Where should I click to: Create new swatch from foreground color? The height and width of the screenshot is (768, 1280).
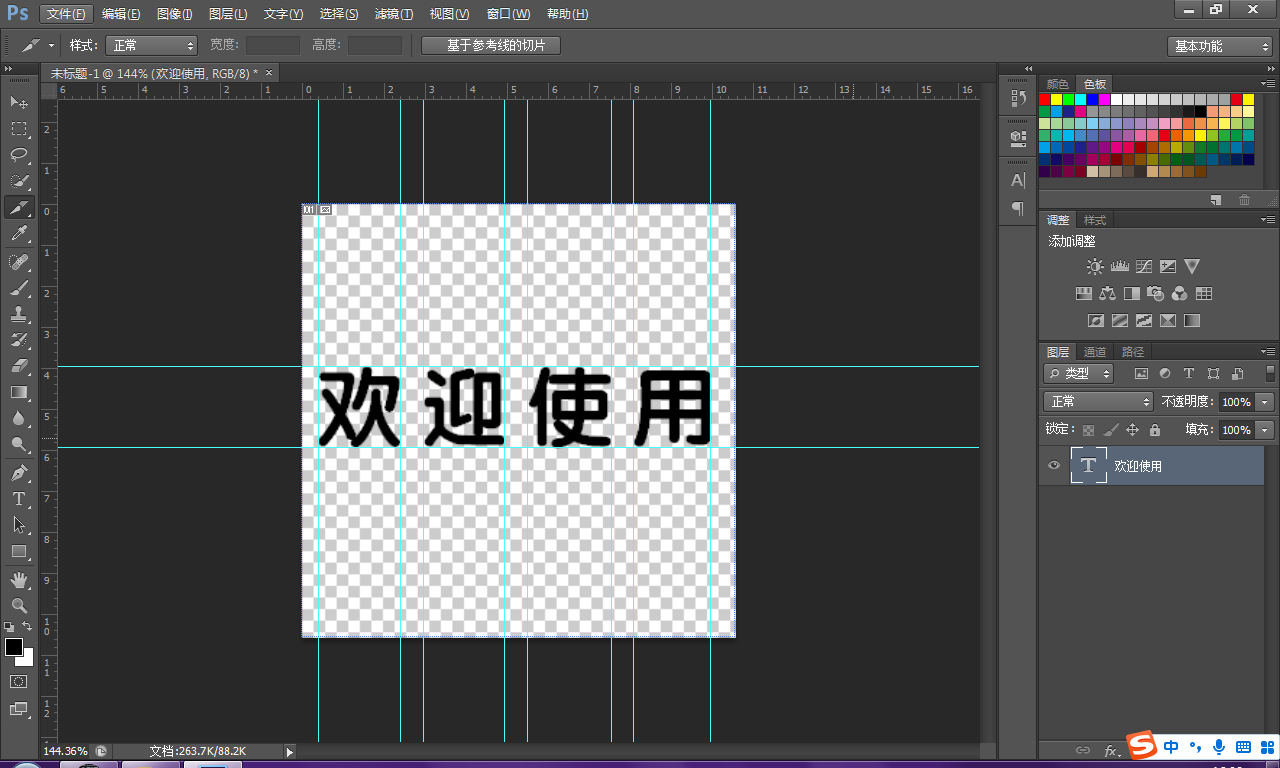point(1215,200)
